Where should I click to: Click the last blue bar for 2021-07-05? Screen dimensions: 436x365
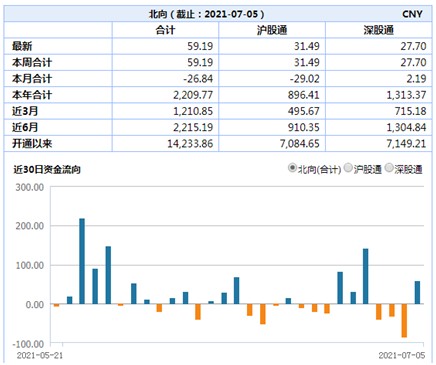(x=417, y=292)
